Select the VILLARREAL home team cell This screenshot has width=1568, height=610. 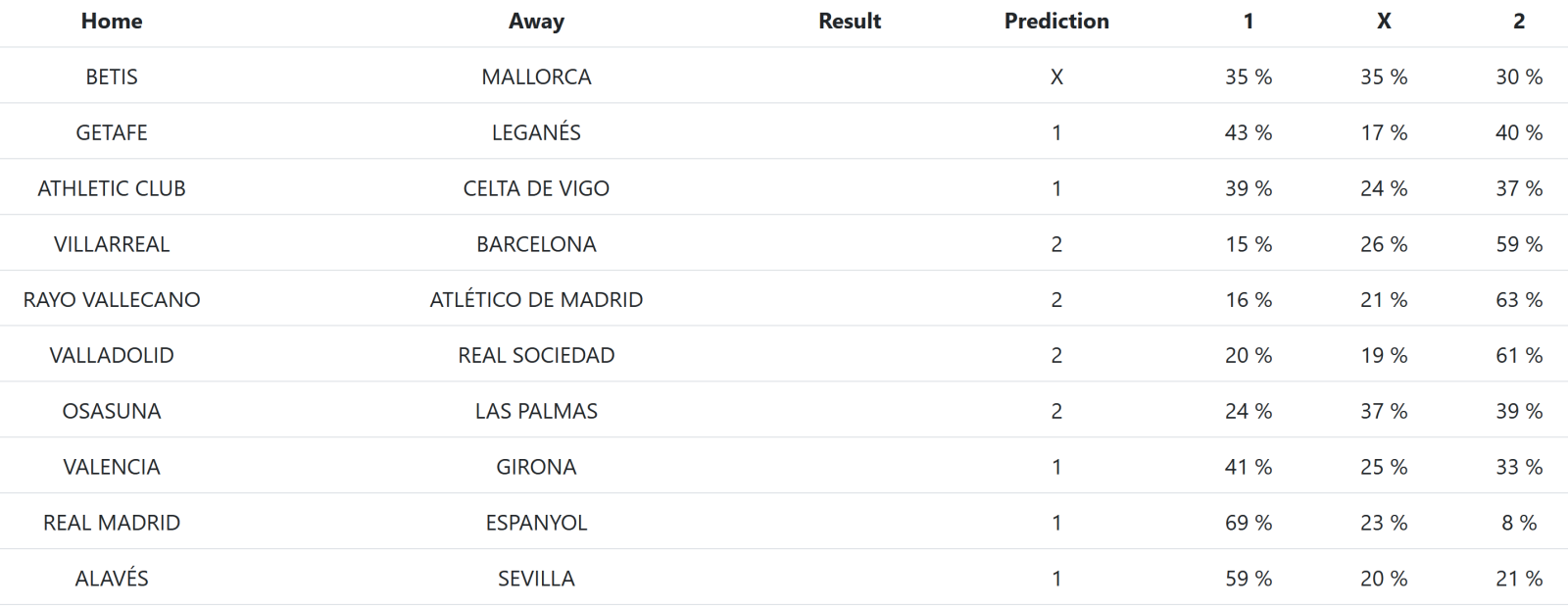[112, 244]
